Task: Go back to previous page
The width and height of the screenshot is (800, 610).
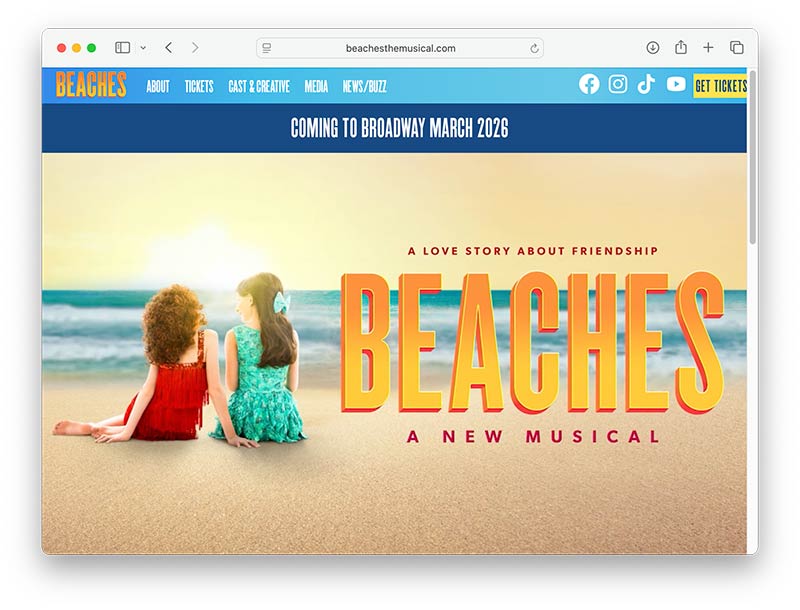Action: click(168, 48)
